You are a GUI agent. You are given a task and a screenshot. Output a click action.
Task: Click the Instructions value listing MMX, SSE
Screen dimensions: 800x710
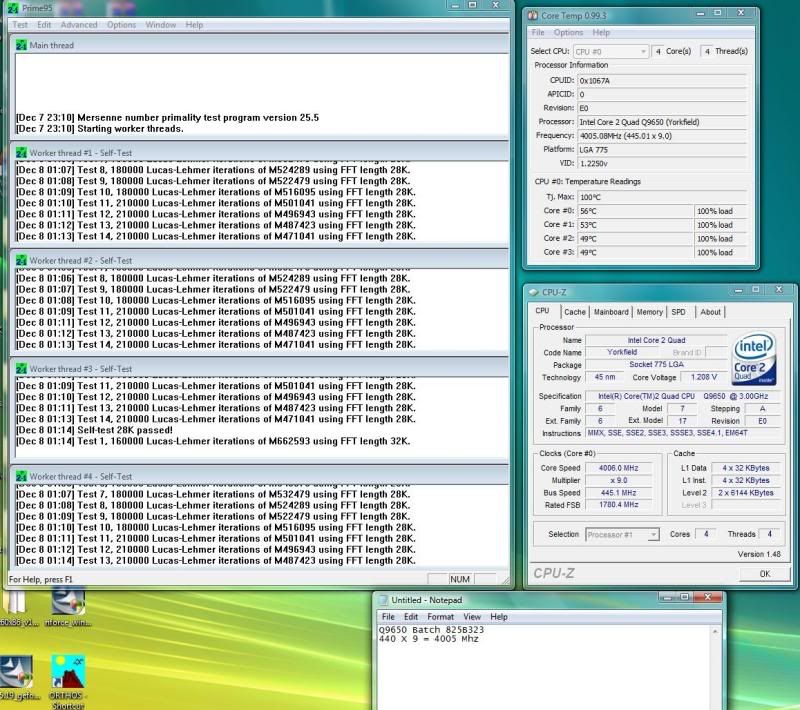click(685, 433)
